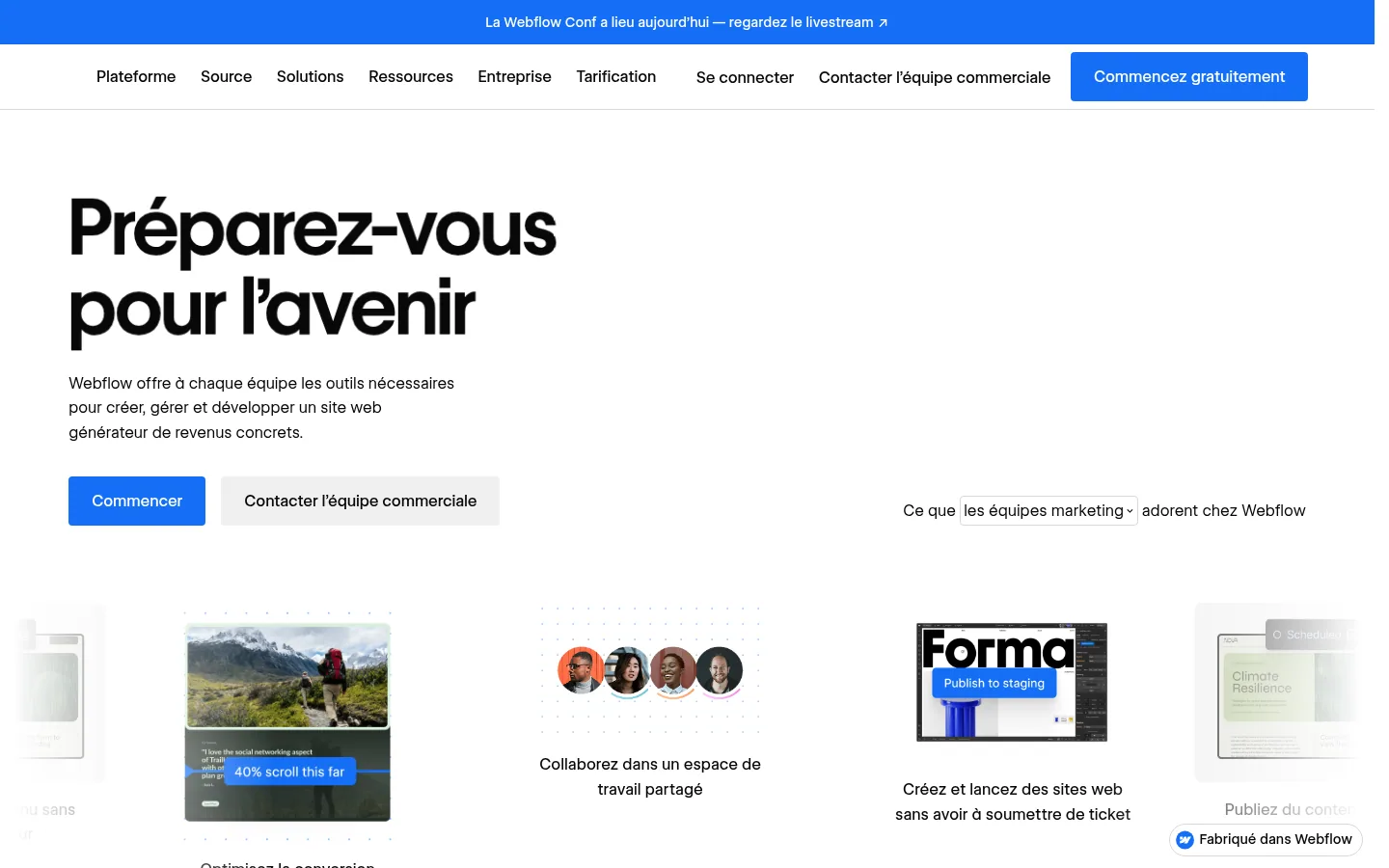Screen dimensions: 1389x868
Task: Click the hiking photo scroll-analytics thumbnail
Action: 287,723
